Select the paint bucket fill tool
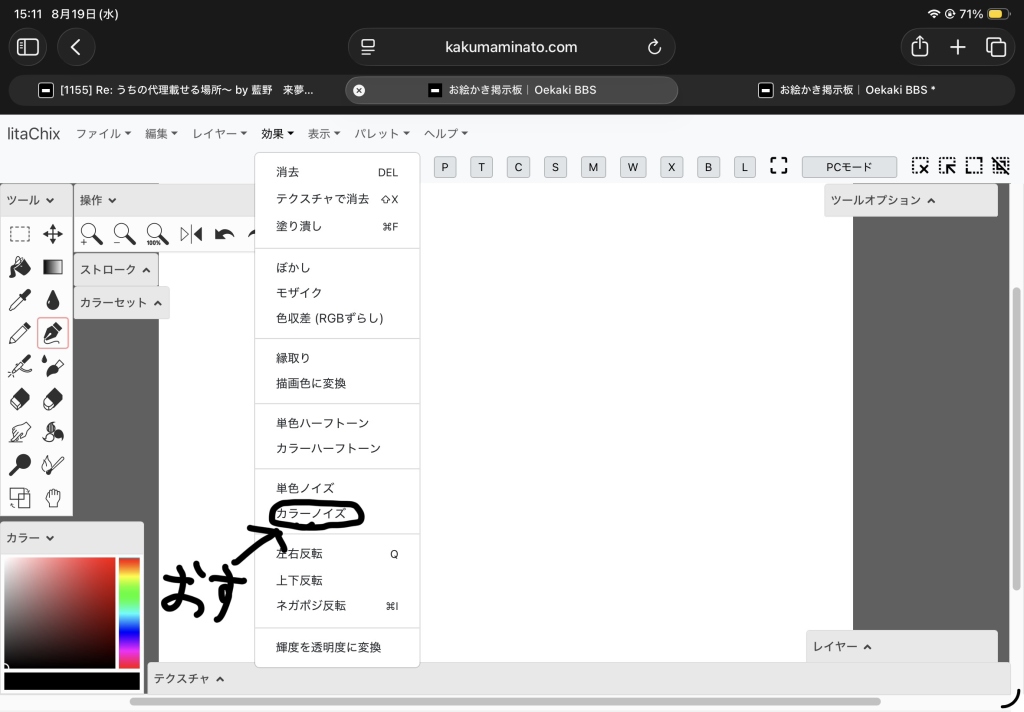Screen dimensions: 1024x712 tap(20, 267)
